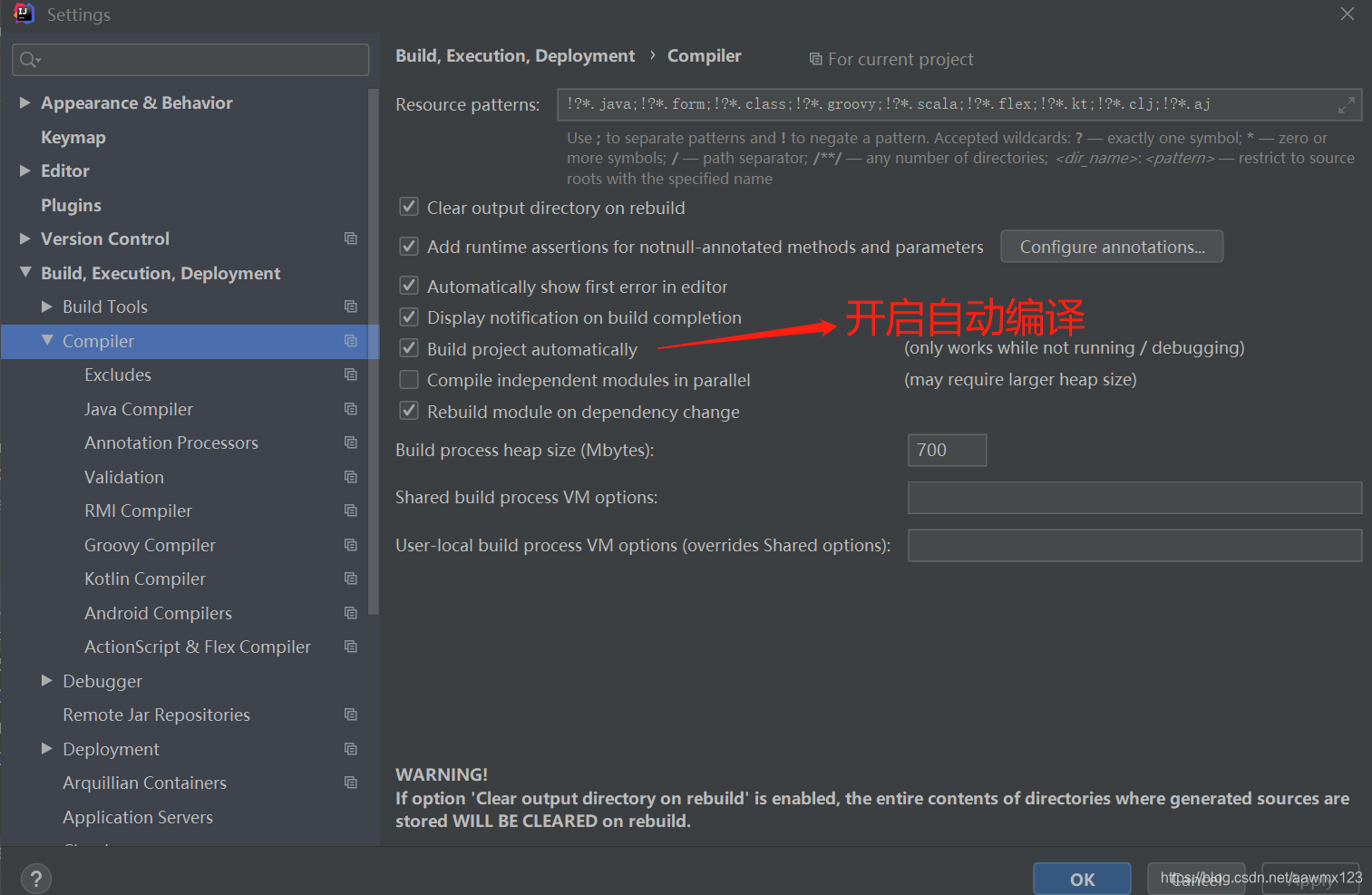Toggle Display notification on build completion

pos(409,317)
